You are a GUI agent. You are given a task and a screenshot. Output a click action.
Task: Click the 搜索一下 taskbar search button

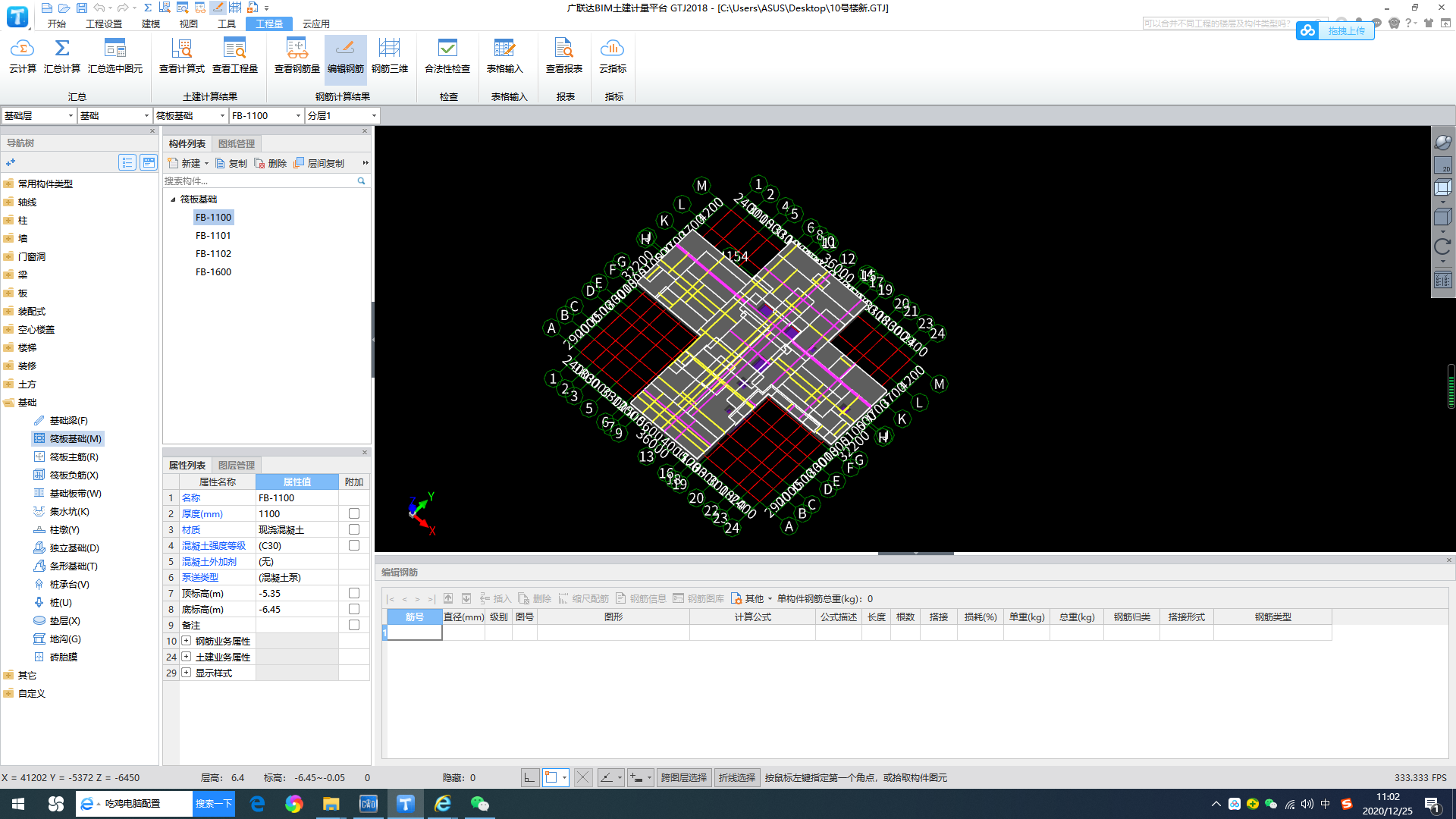point(214,804)
